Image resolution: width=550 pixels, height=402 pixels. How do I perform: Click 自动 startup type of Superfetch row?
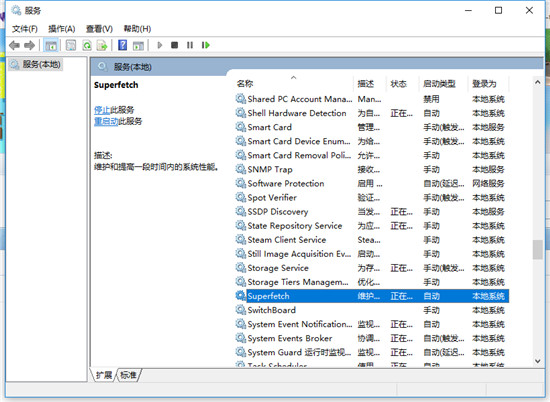[x=431, y=296]
